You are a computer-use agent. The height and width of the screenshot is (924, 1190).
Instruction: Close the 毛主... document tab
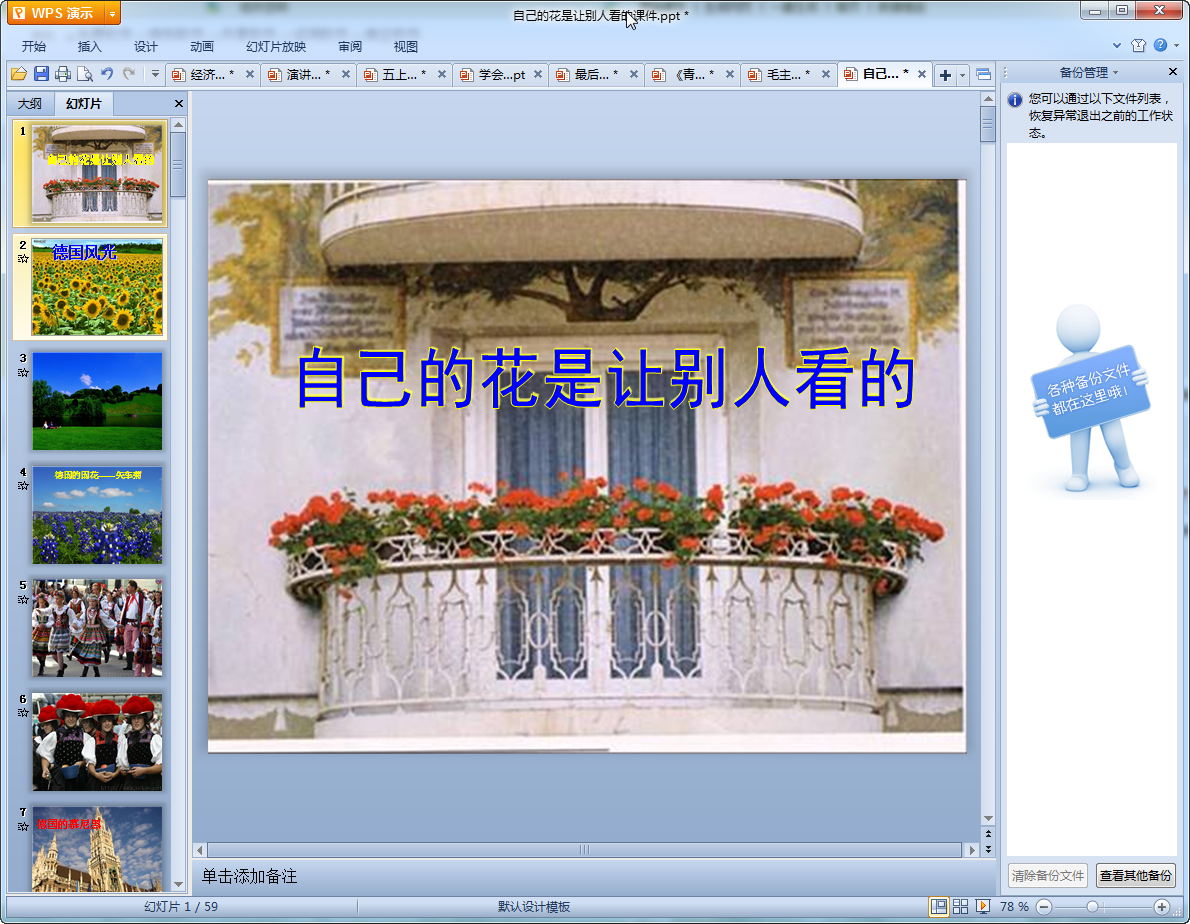826,74
